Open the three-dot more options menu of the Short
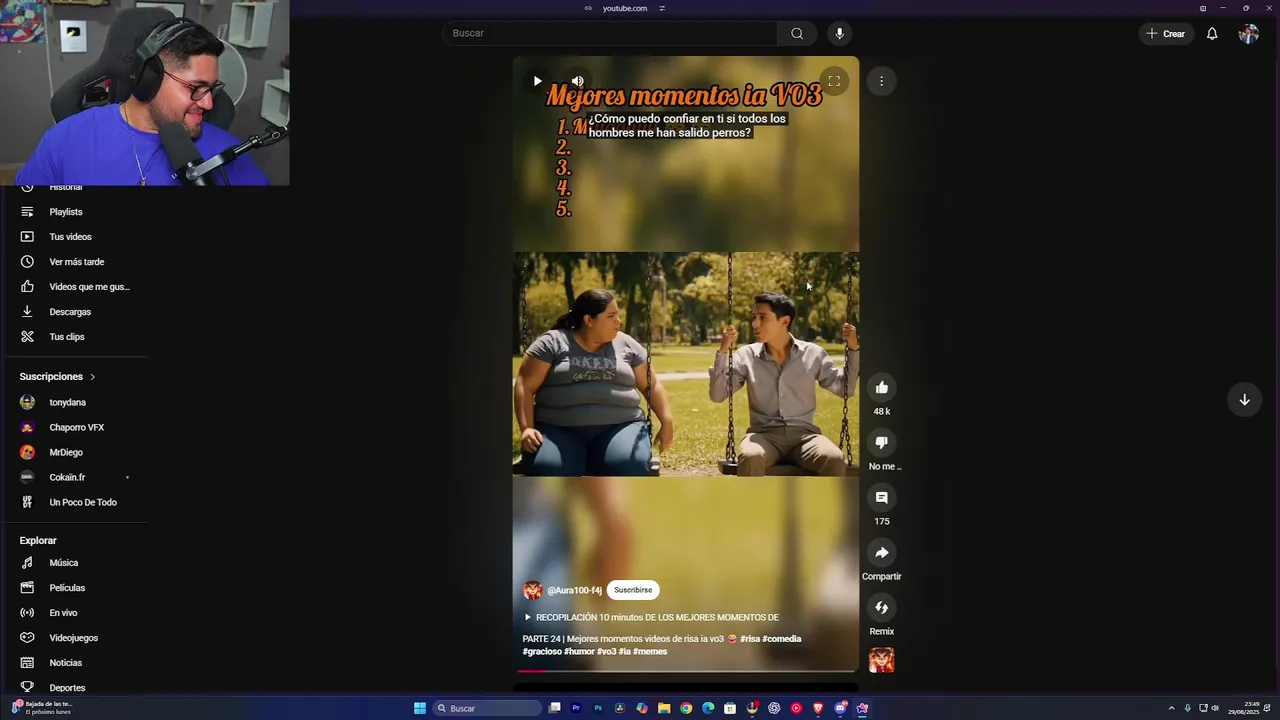This screenshot has width=1280, height=720. pyautogui.click(x=881, y=81)
